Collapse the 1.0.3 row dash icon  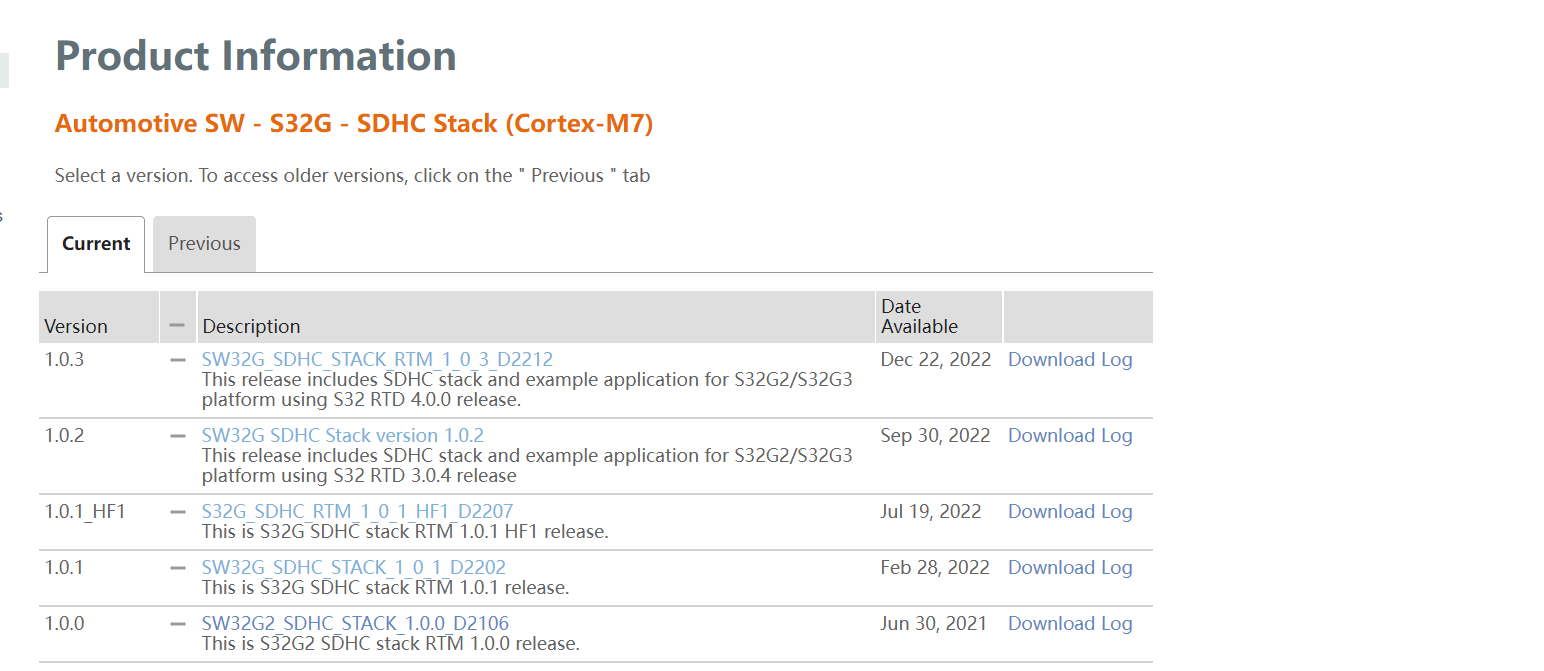point(178,359)
